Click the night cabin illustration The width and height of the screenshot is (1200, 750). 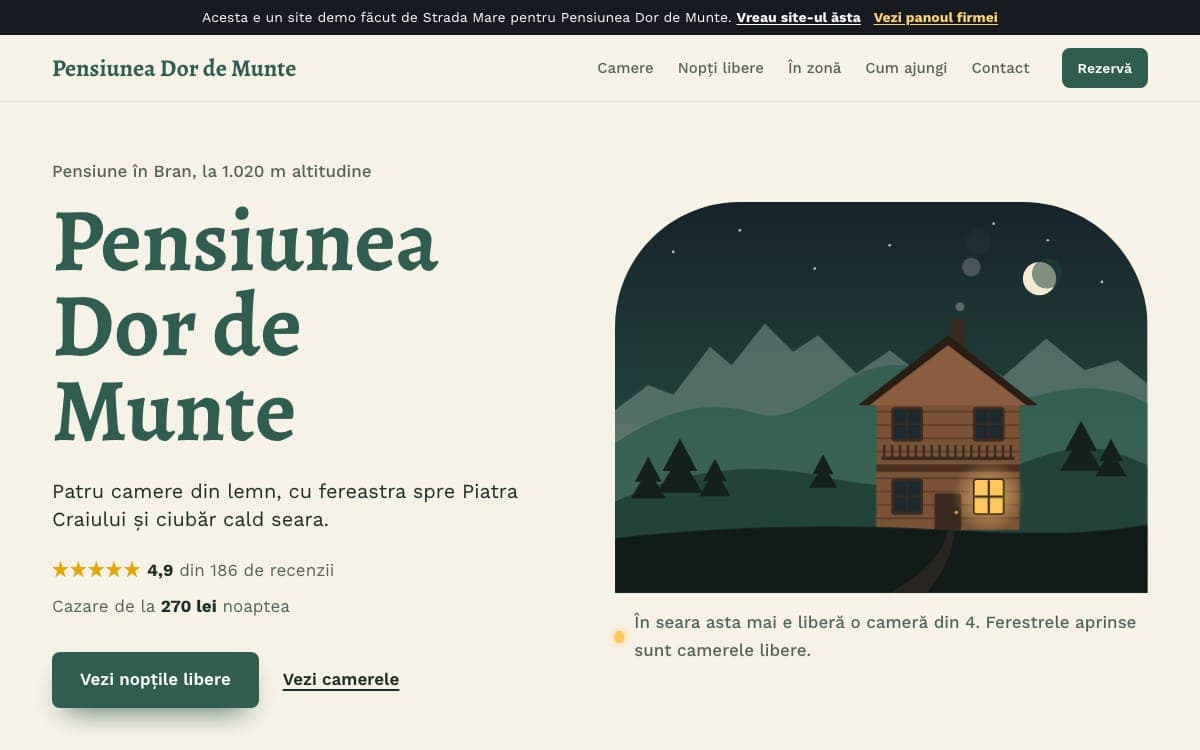[x=881, y=397]
